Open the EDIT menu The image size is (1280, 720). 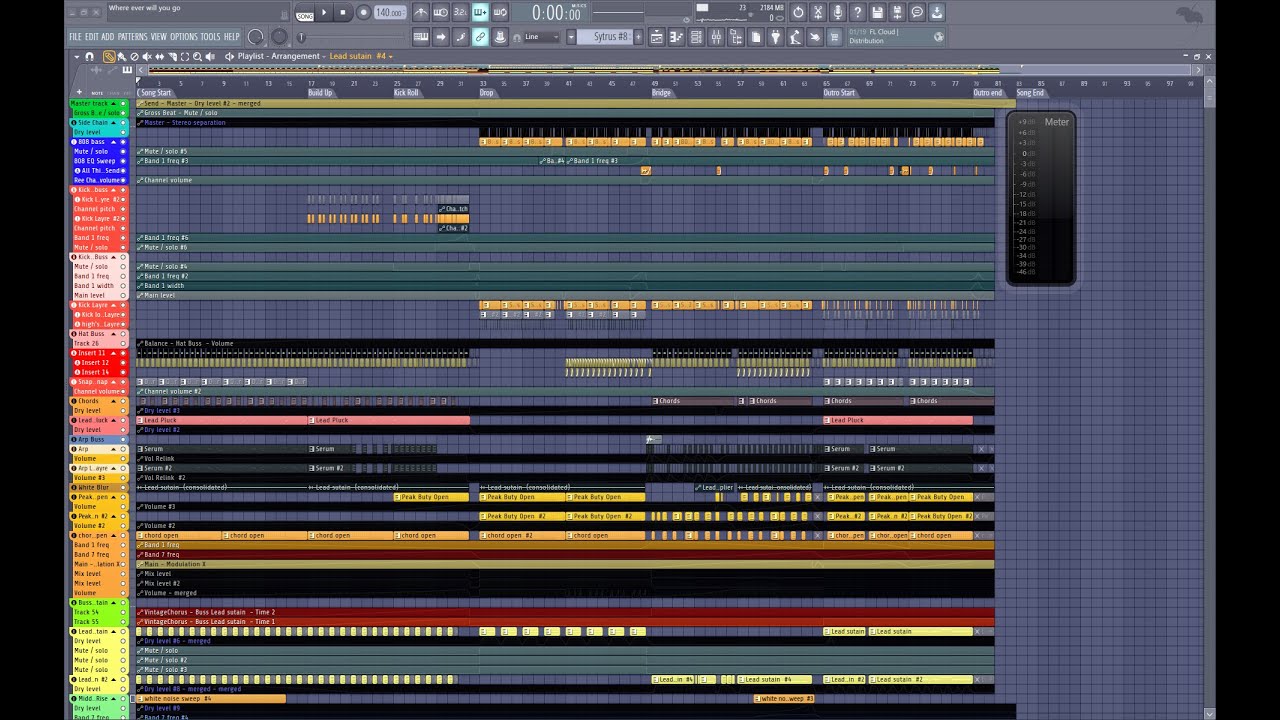(92, 37)
